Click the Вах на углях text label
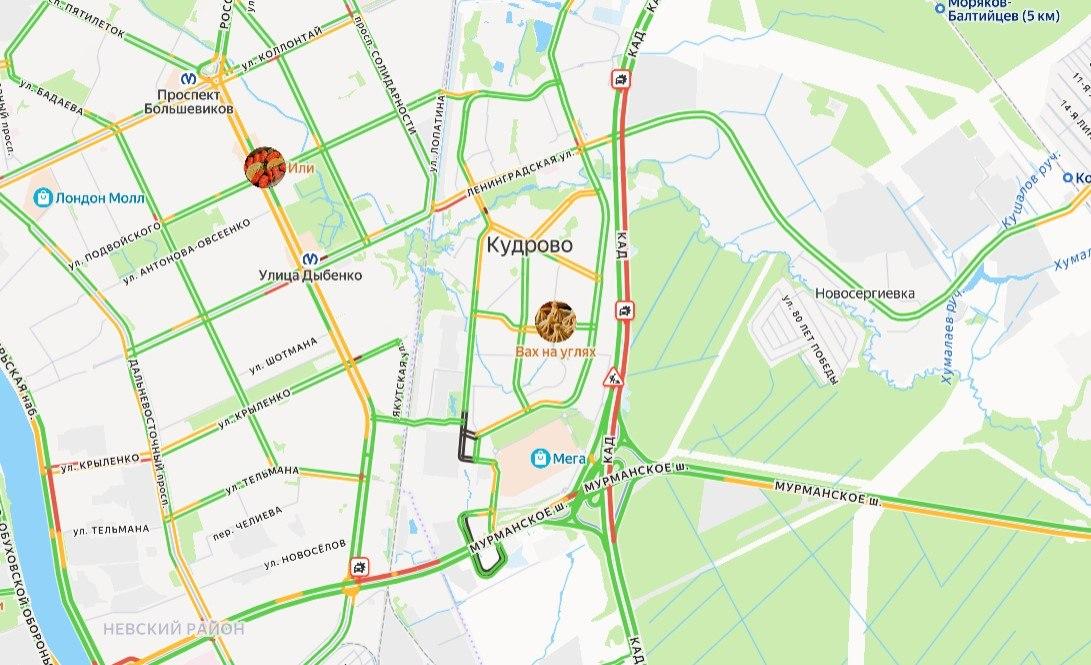Image resolution: width=1091 pixels, height=665 pixels. point(555,352)
